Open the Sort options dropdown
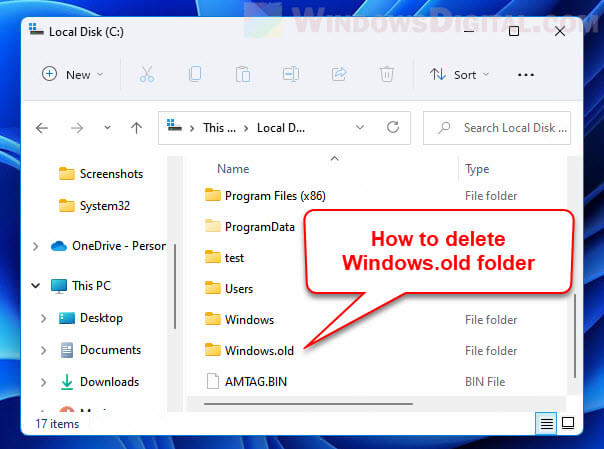604x449 pixels. (x=460, y=74)
